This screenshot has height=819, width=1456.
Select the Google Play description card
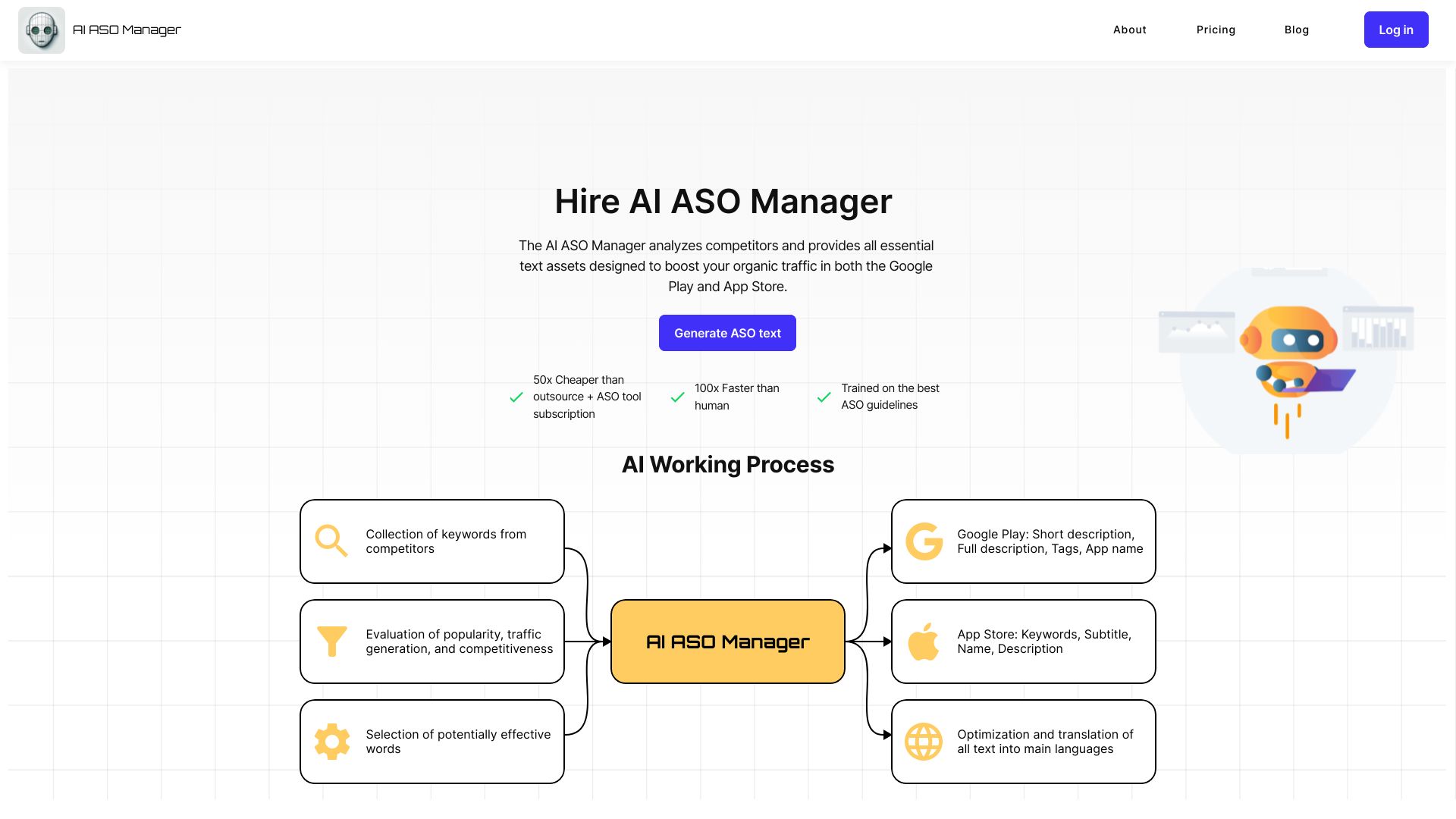pyautogui.click(x=1023, y=541)
